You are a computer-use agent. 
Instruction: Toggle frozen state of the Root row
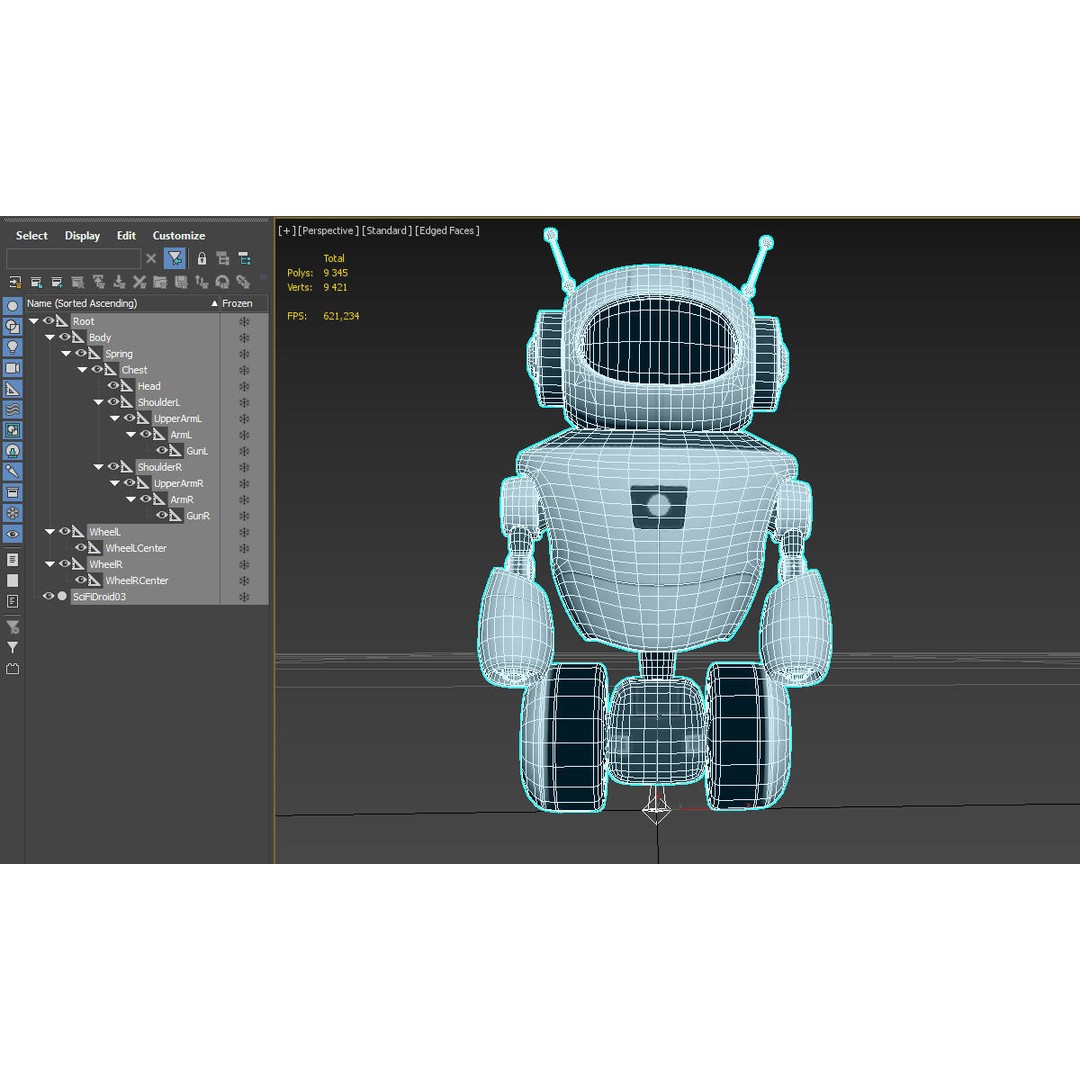(x=244, y=322)
